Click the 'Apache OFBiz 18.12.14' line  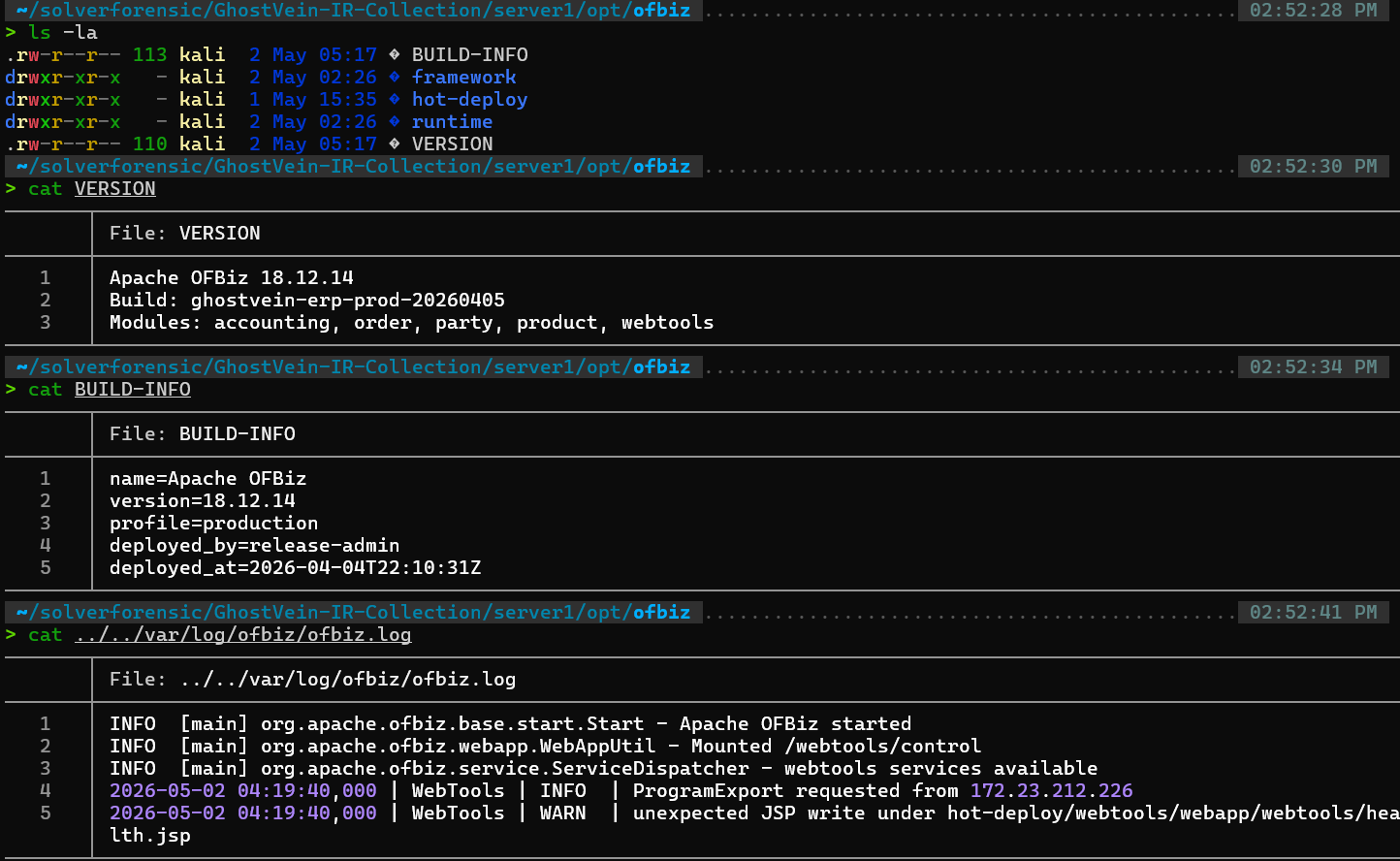[232, 278]
